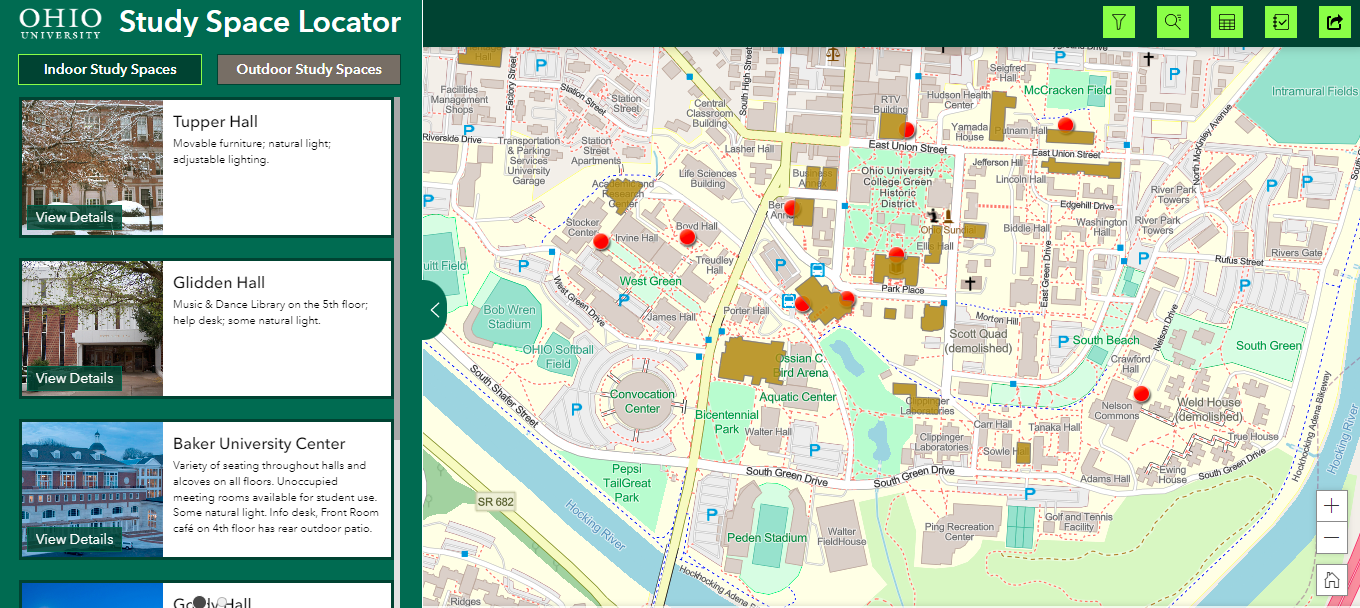Image resolution: width=1360 pixels, height=608 pixels.
Task: View Details for Tupper Hall
Action: coord(74,217)
